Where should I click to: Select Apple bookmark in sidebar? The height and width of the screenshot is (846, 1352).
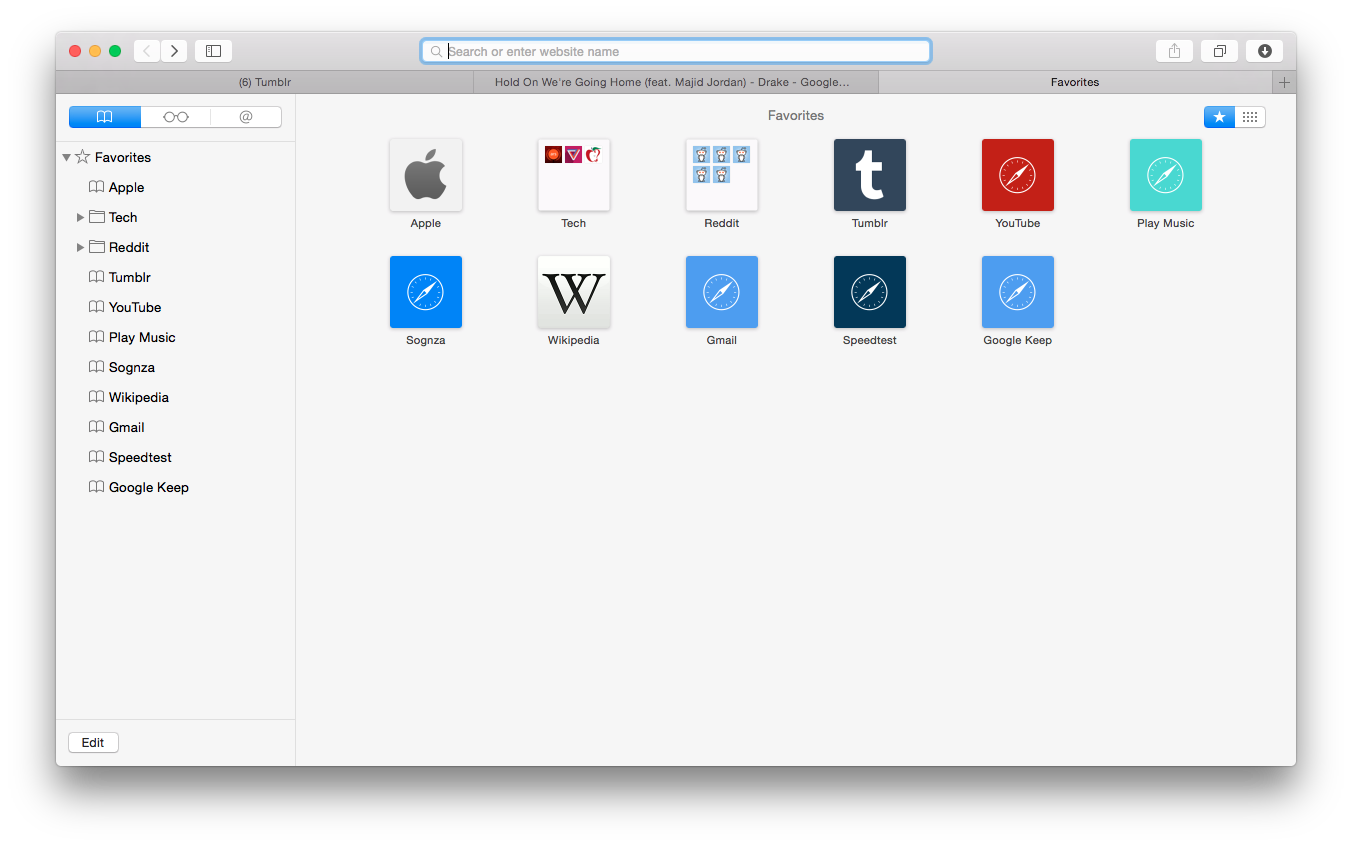coord(175,187)
